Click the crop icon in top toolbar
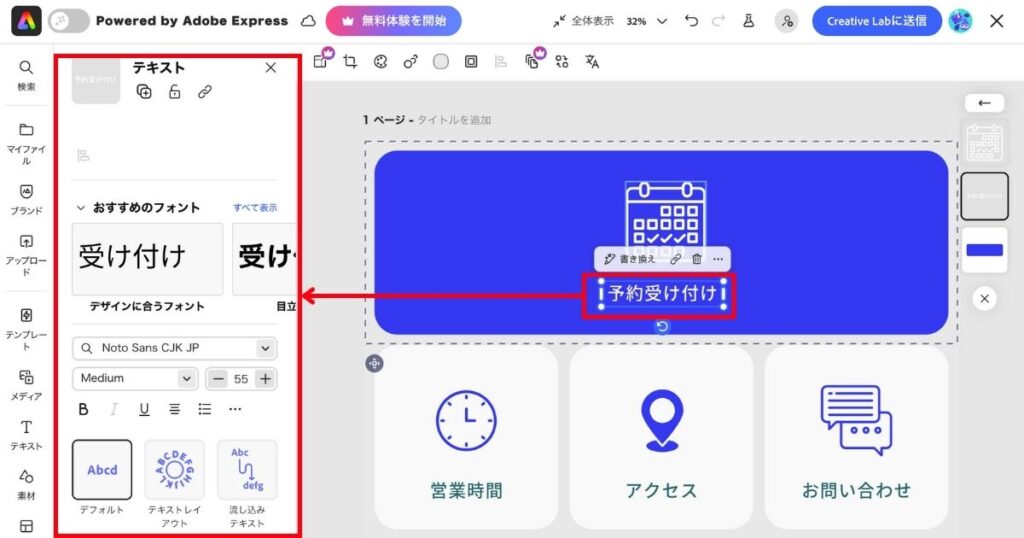 pyautogui.click(x=350, y=62)
